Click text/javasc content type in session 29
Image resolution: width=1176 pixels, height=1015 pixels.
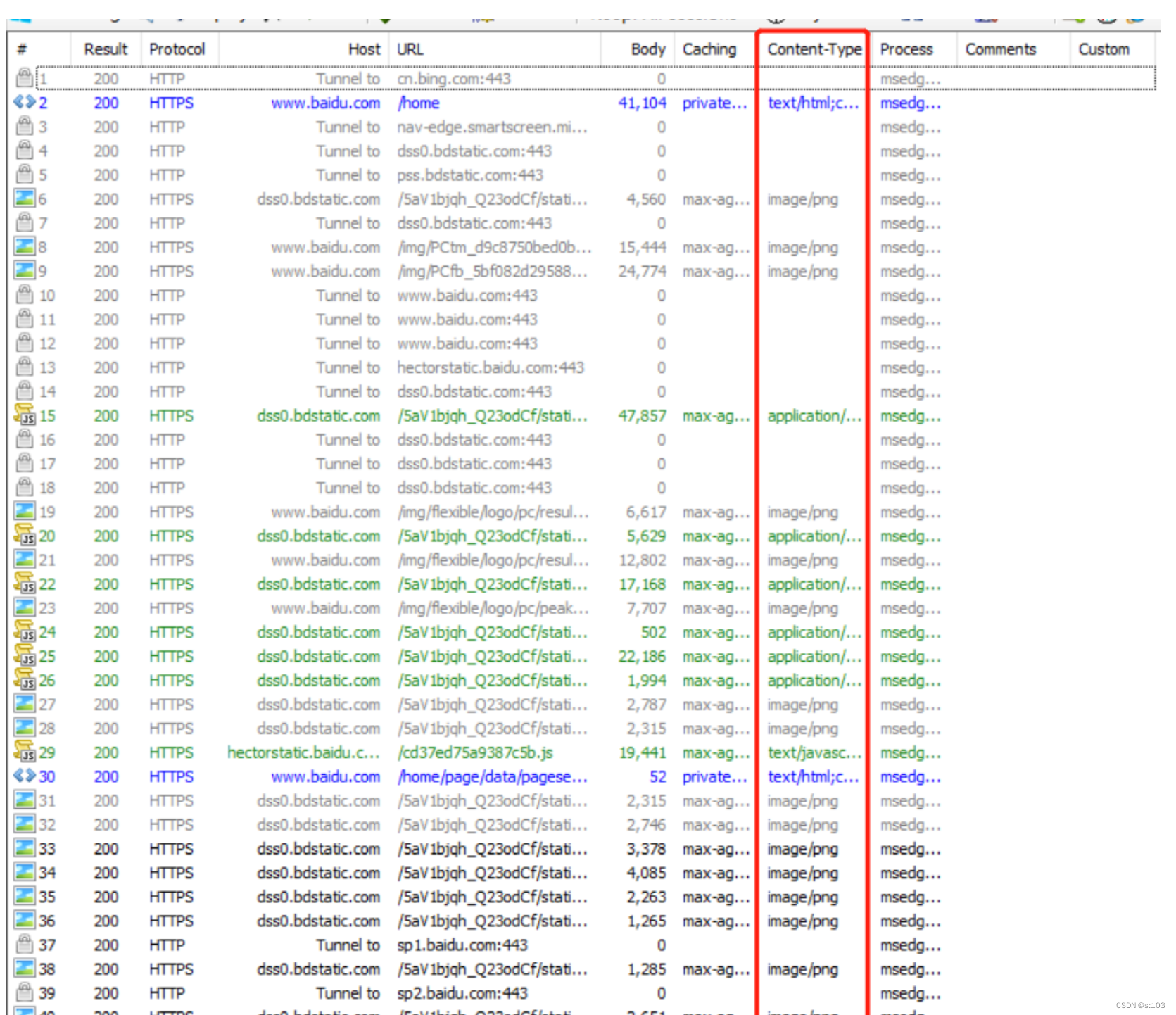coord(814,752)
